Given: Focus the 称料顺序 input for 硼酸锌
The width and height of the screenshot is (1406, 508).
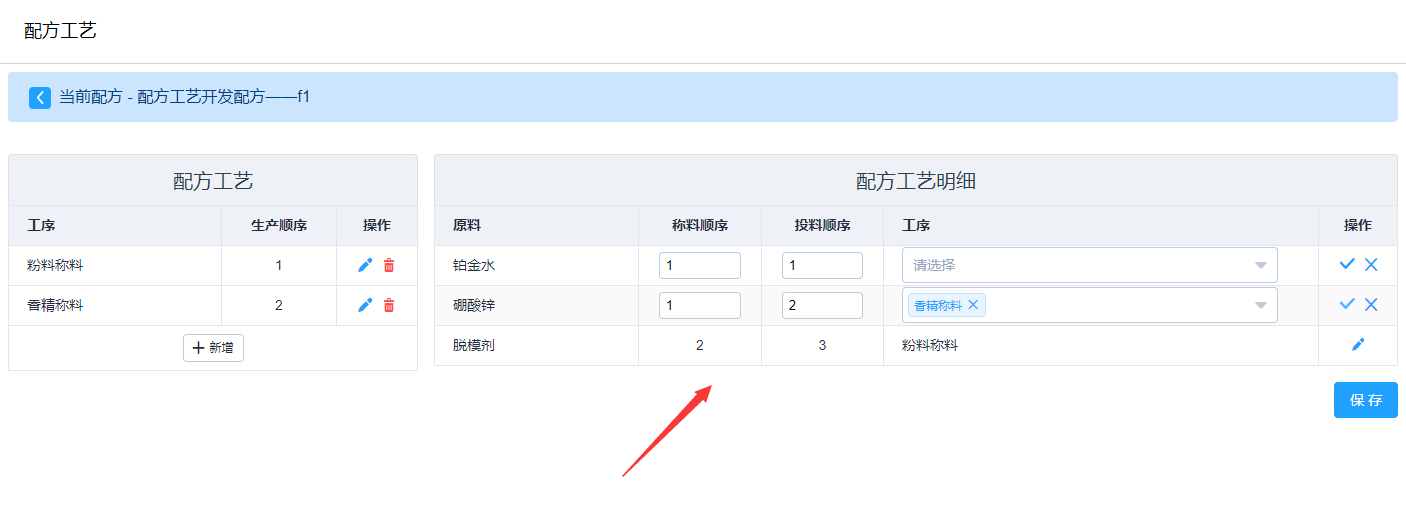Looking at the screenshot, I should pos(700,305).
